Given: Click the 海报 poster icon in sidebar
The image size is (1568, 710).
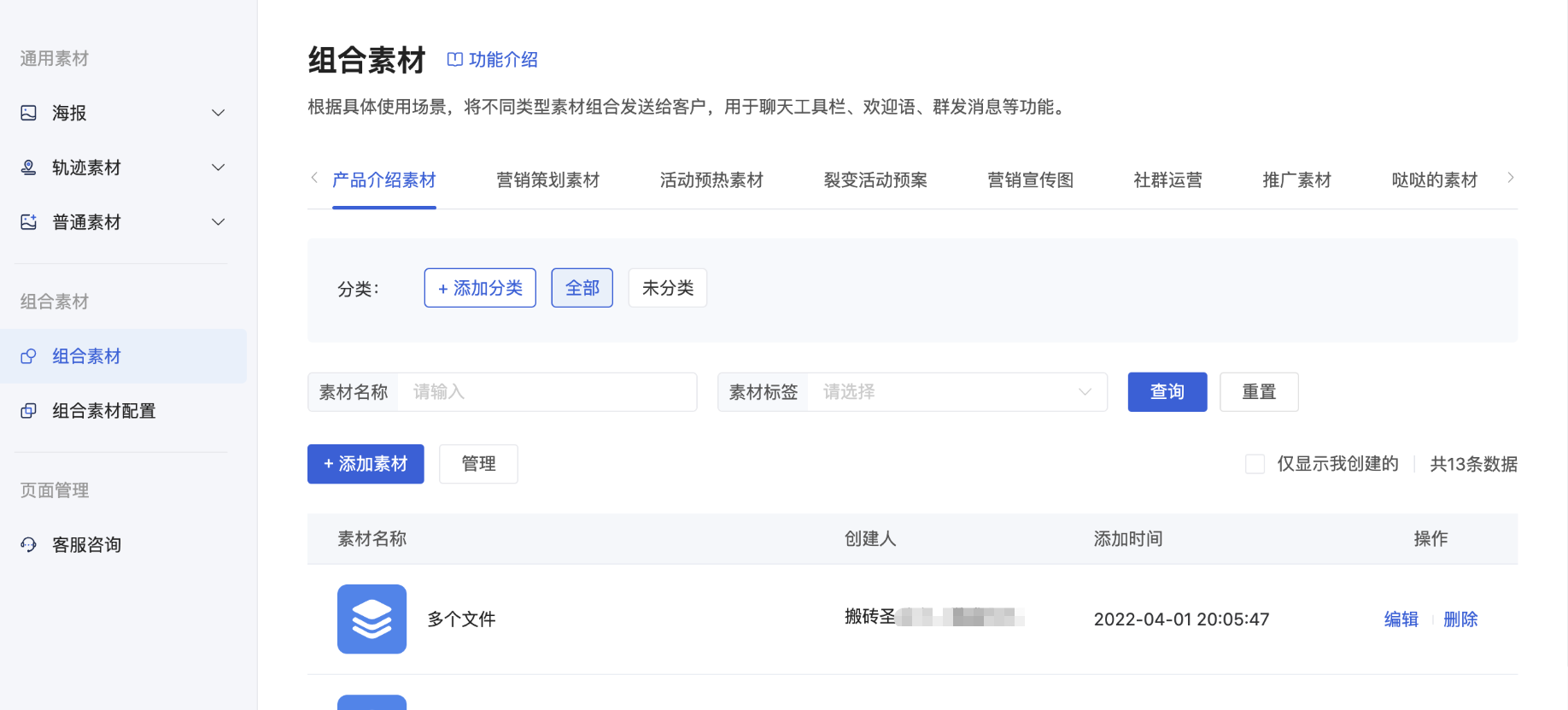Looking at the screenshot, I should [28, 113].
